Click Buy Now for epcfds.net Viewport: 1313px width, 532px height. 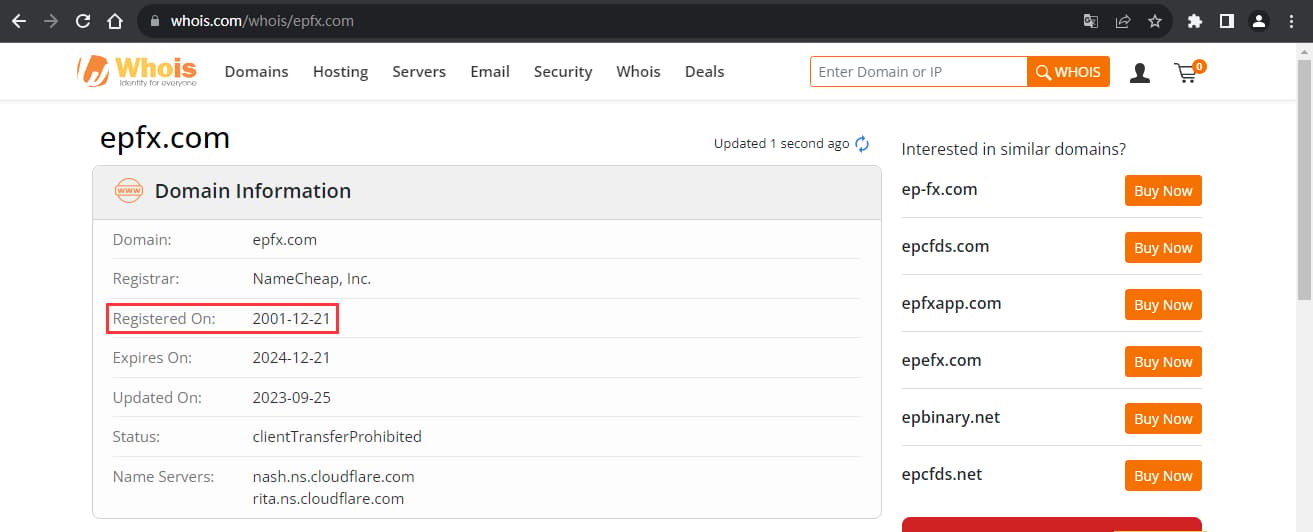[1163, 476]
